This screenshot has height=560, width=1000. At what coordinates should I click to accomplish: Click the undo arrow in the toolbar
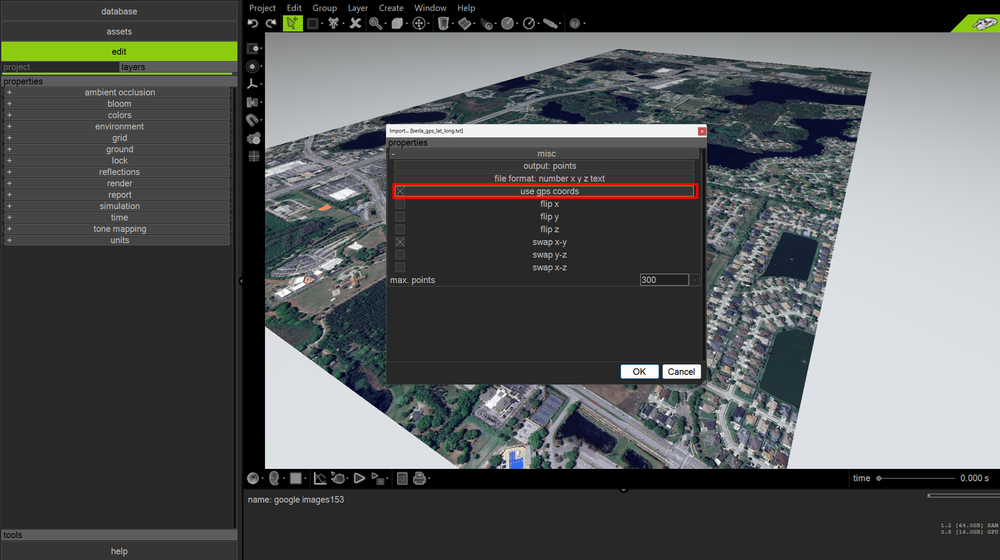pyautogui.click(x=253, y=23)
